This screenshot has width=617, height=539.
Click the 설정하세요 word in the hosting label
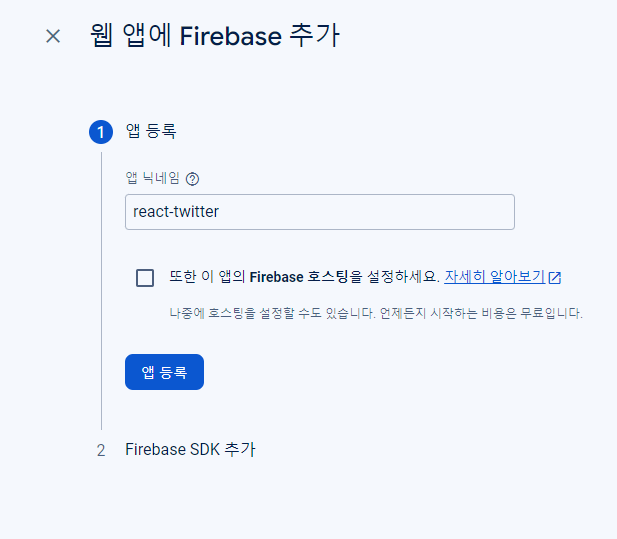tap(403, 277)
